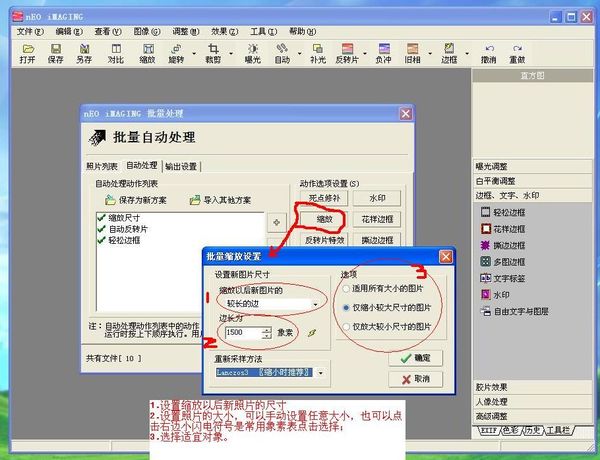This screenshot has width=600, height=460.
Task: Choose 仅放大较小尺寸的图片 radio option
Action: (x=347, y=326)
